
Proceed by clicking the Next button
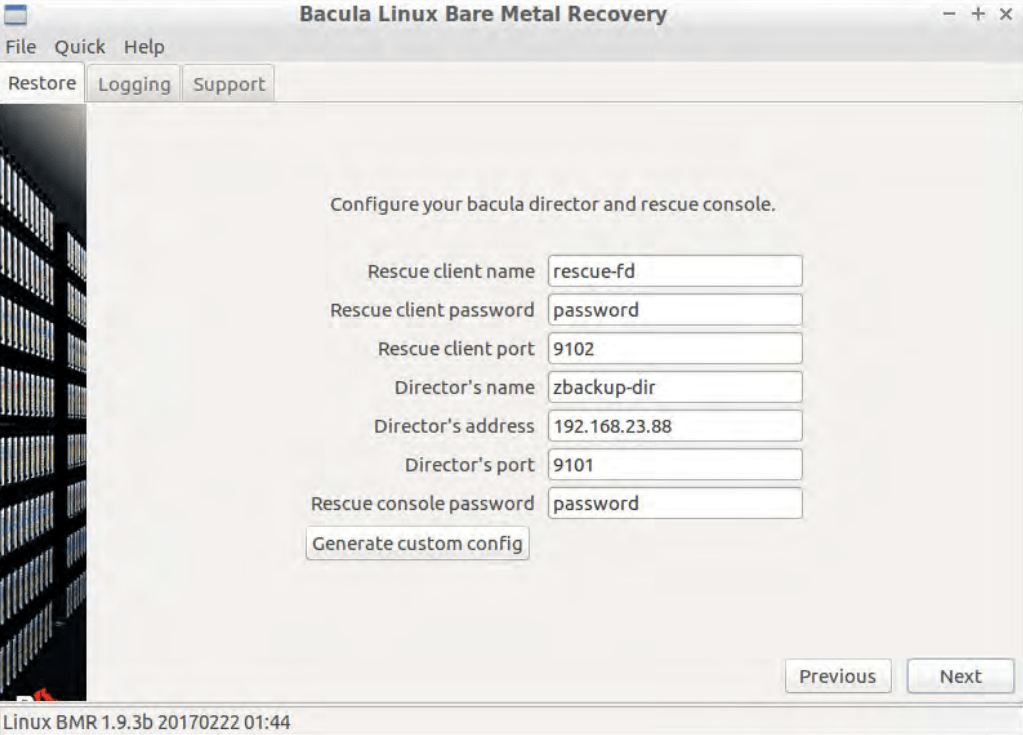point(960,676)
